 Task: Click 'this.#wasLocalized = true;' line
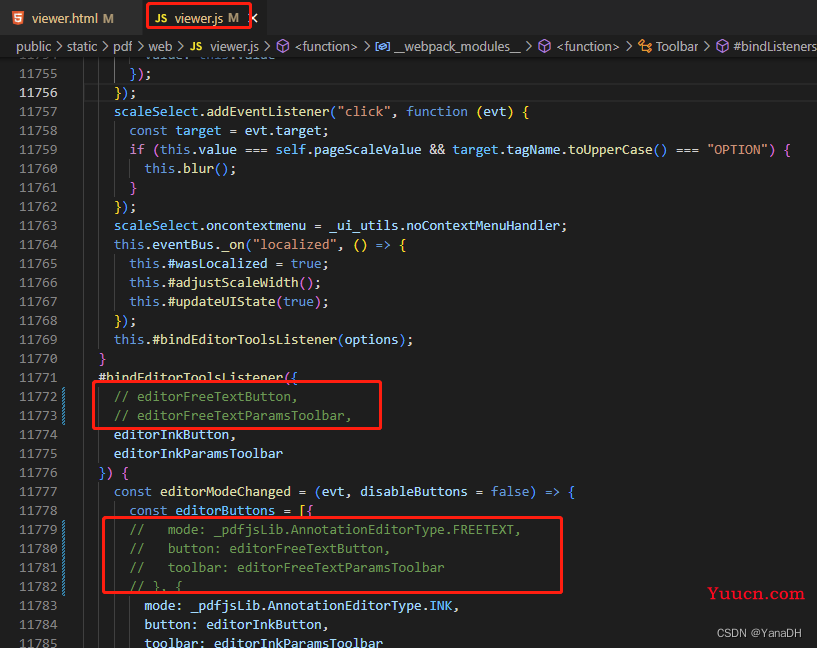(x=229, y=264)
